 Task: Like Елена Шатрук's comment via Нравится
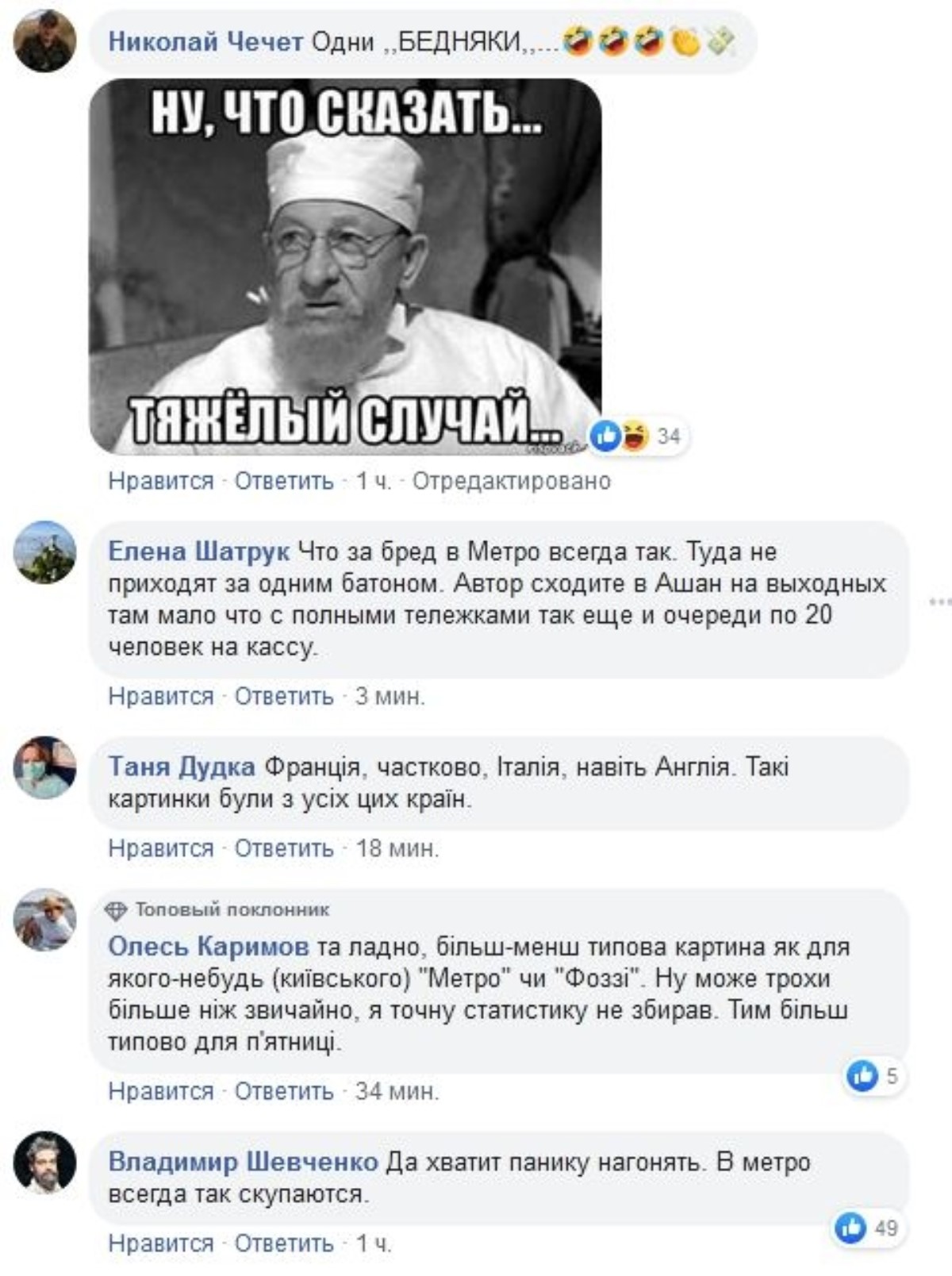[x=161, y=696]
